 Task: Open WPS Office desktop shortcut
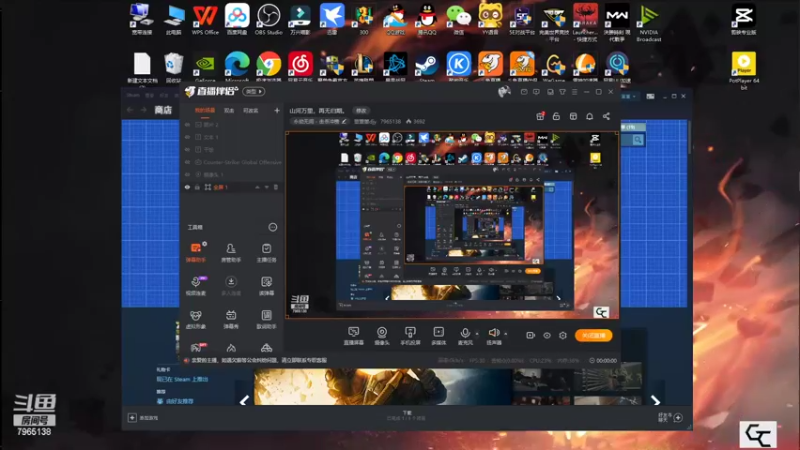tap(205, 19)
